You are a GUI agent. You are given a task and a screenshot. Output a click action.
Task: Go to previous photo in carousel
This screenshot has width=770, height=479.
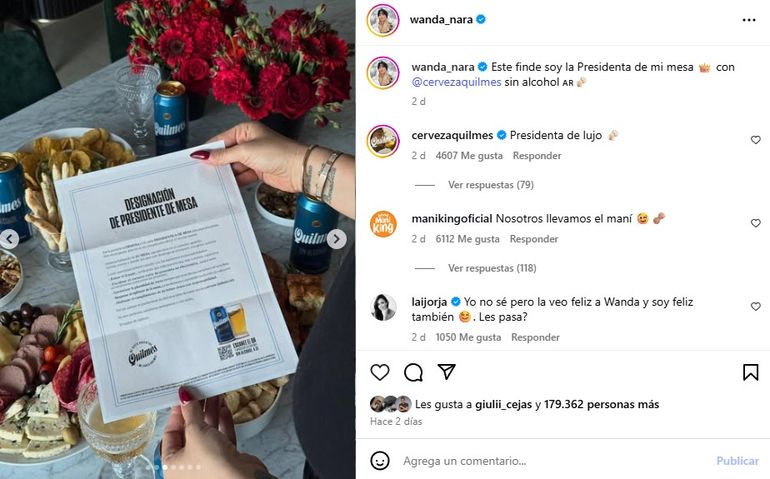click(x=9, y=239)
